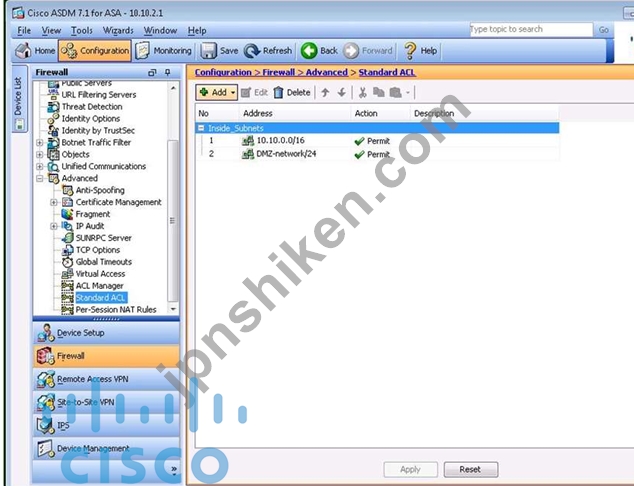Click the search topic input field
The image size is (634, 486).
click(x=530, y=30)
